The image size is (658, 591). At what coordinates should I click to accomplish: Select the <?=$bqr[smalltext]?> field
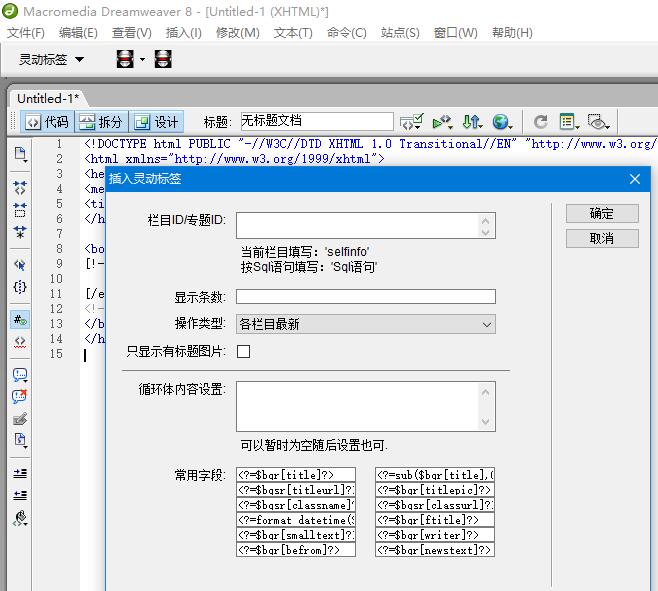click(x=296, y=535)
